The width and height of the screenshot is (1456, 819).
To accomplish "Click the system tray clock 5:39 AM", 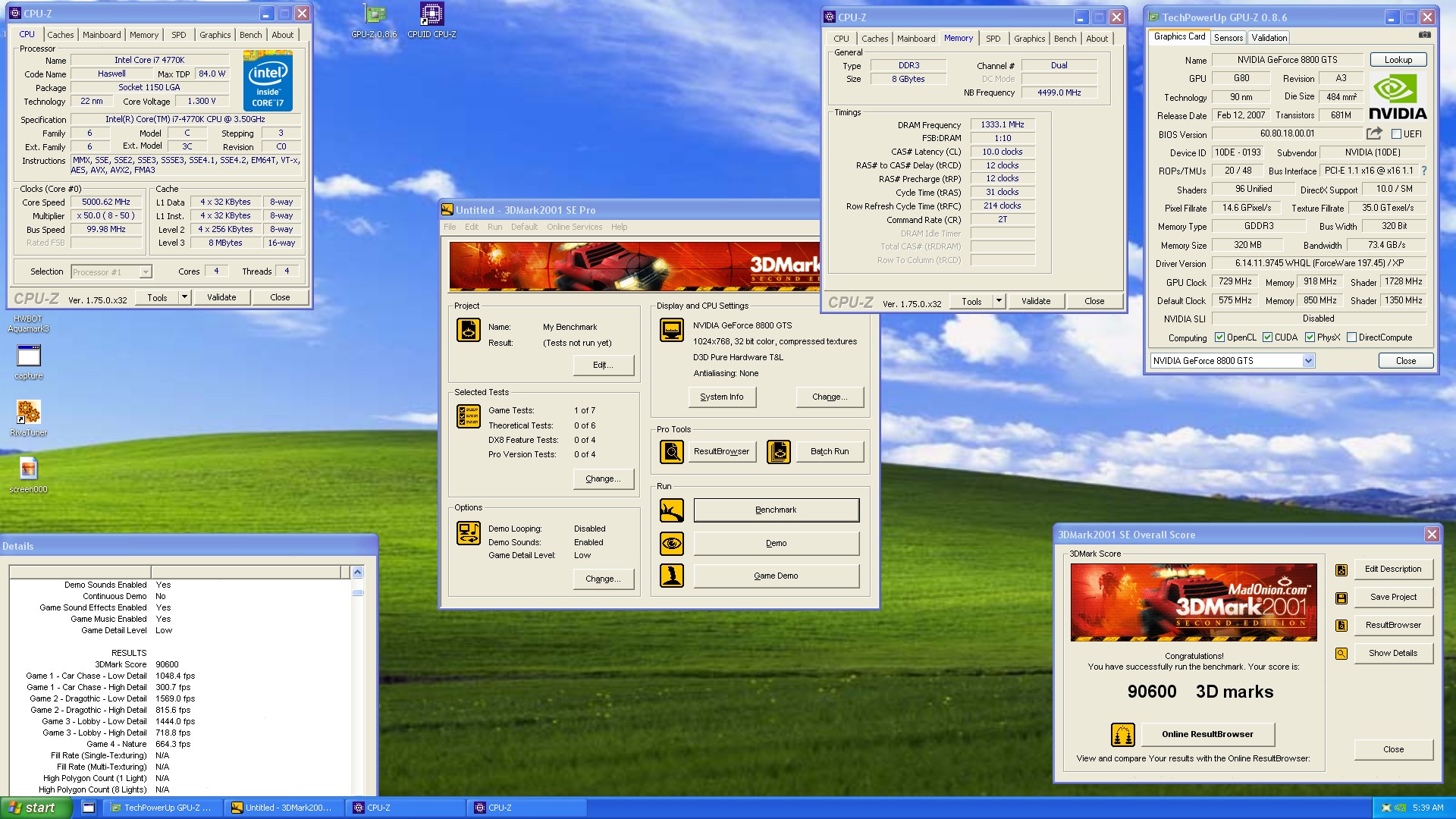I will coord(1427,808).
